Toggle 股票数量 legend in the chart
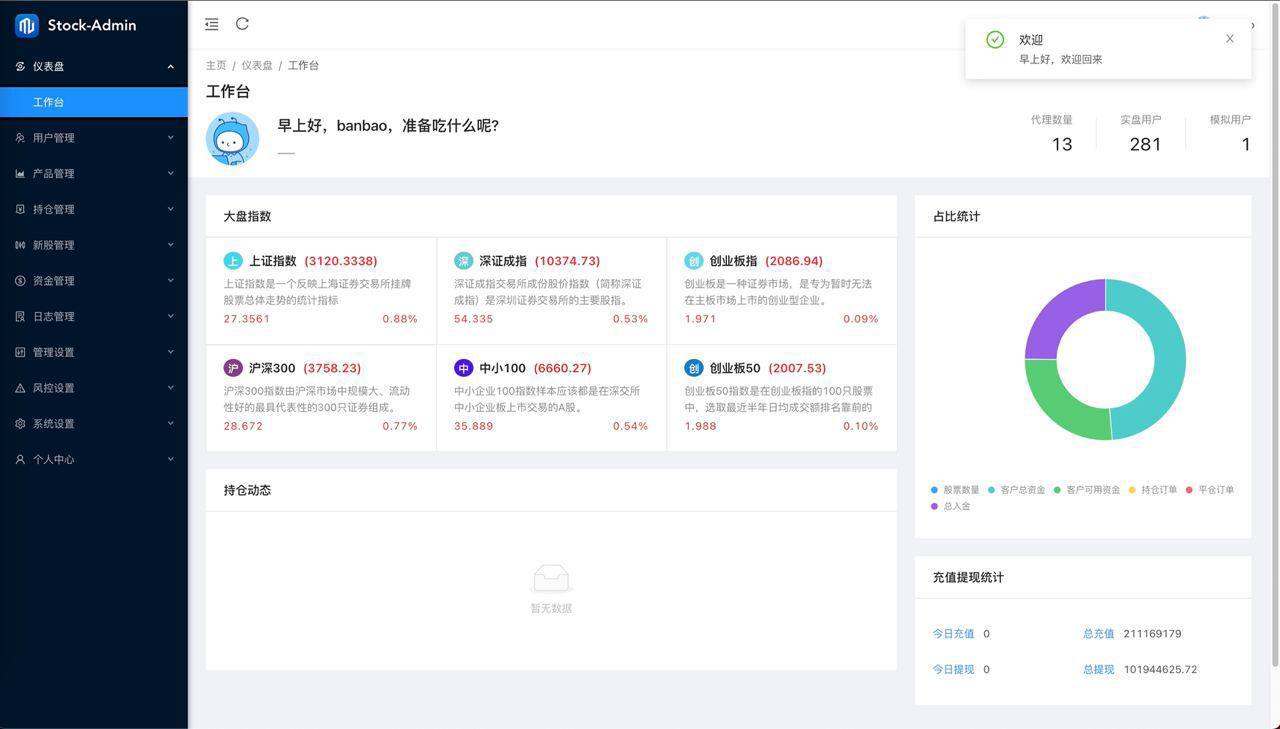The image size is (1280, 729). 955,490
